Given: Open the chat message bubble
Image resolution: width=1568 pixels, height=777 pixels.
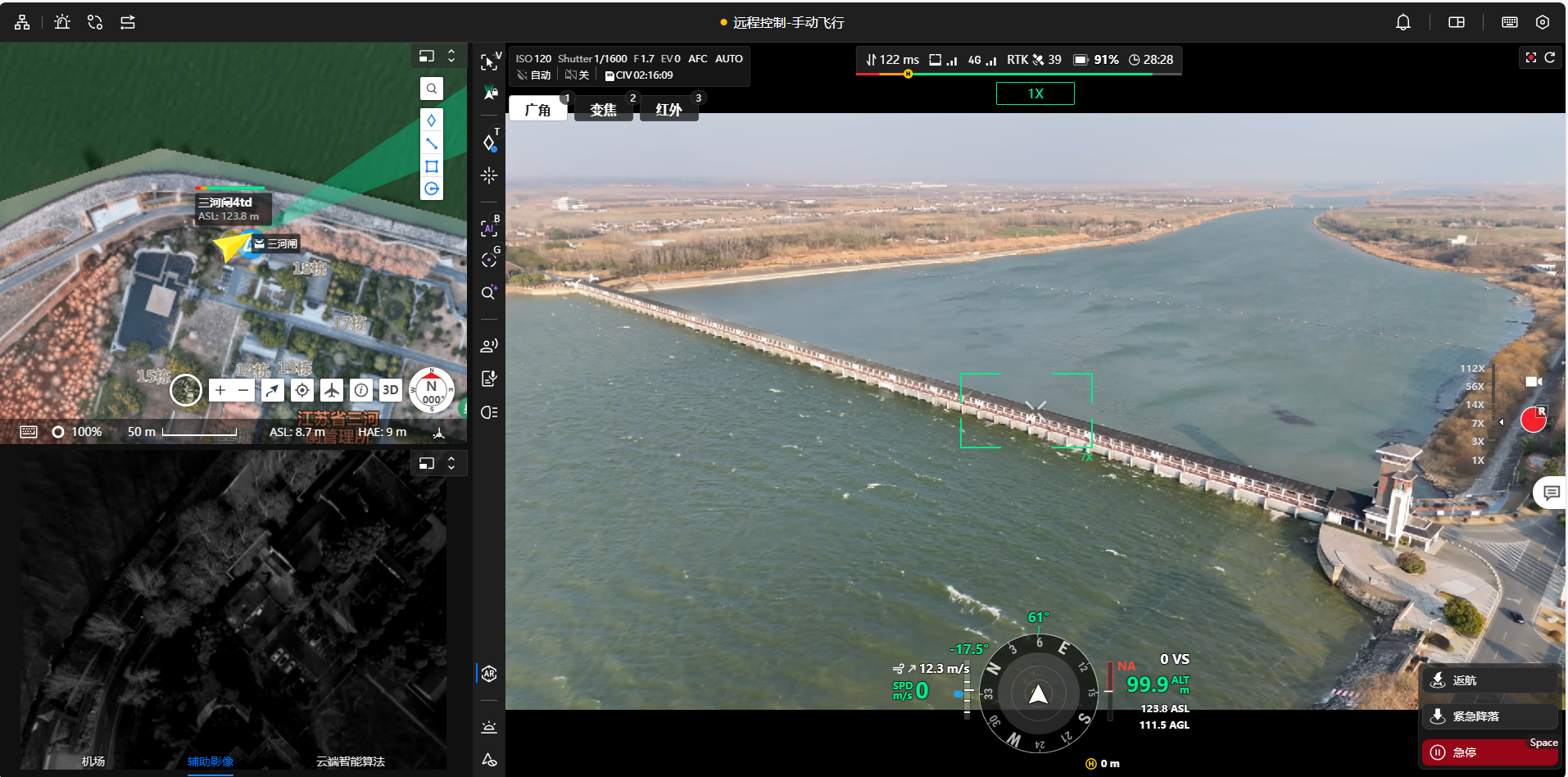Looking at the screenshot, I should click(x=1551, y=493).
